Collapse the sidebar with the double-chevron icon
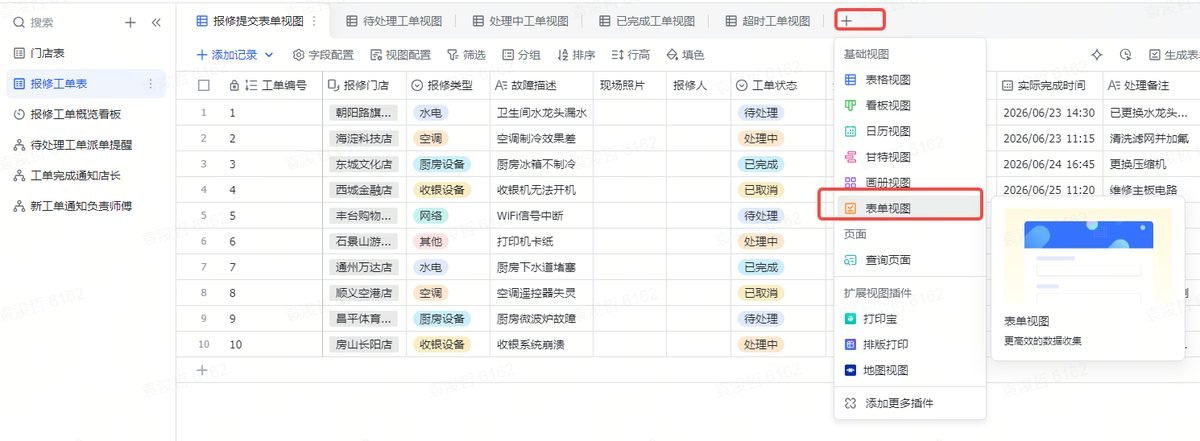 (x=156, y=22)
